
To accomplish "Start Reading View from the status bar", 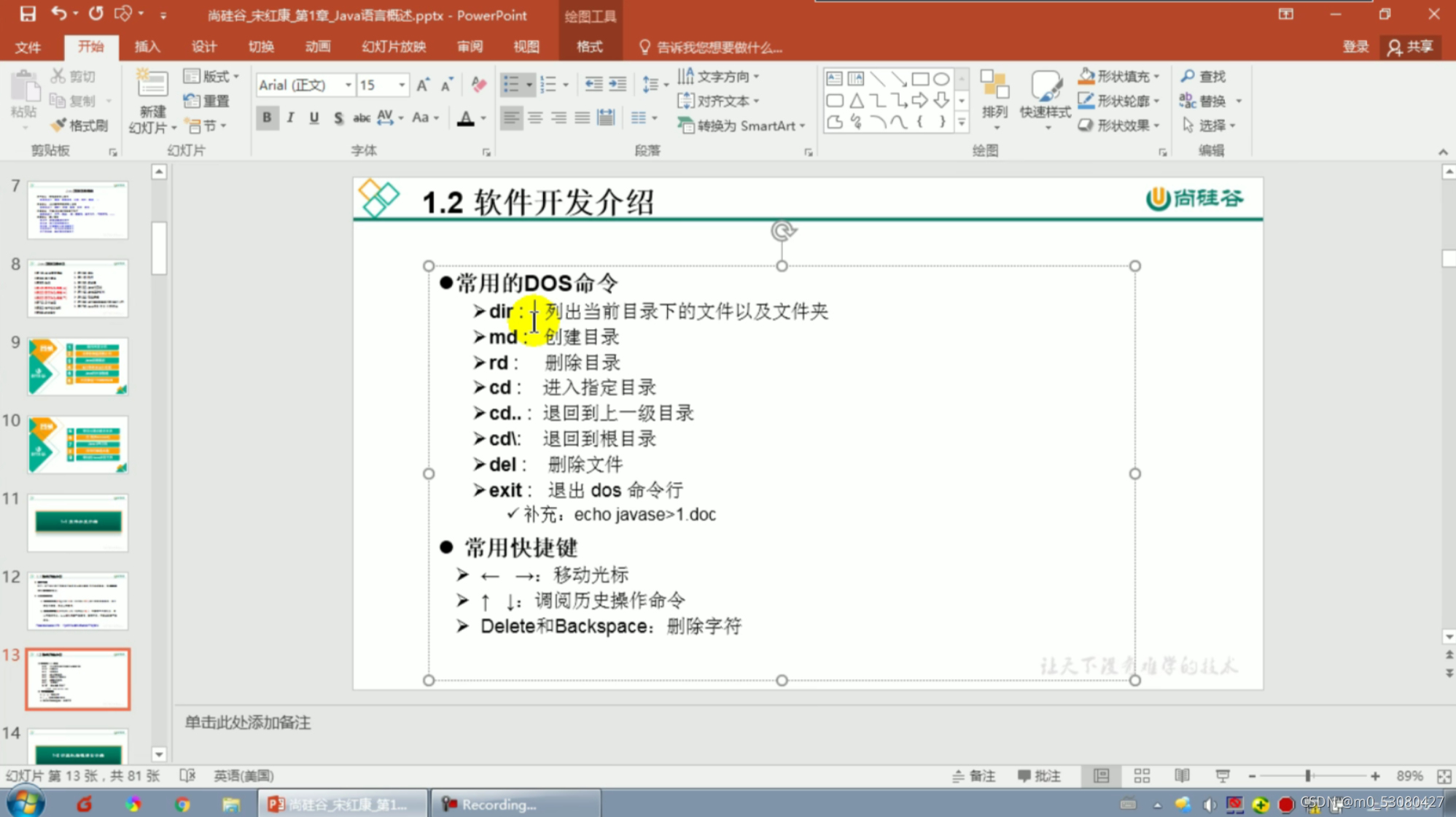I will pyautogui.click(x=1182, y=775).
